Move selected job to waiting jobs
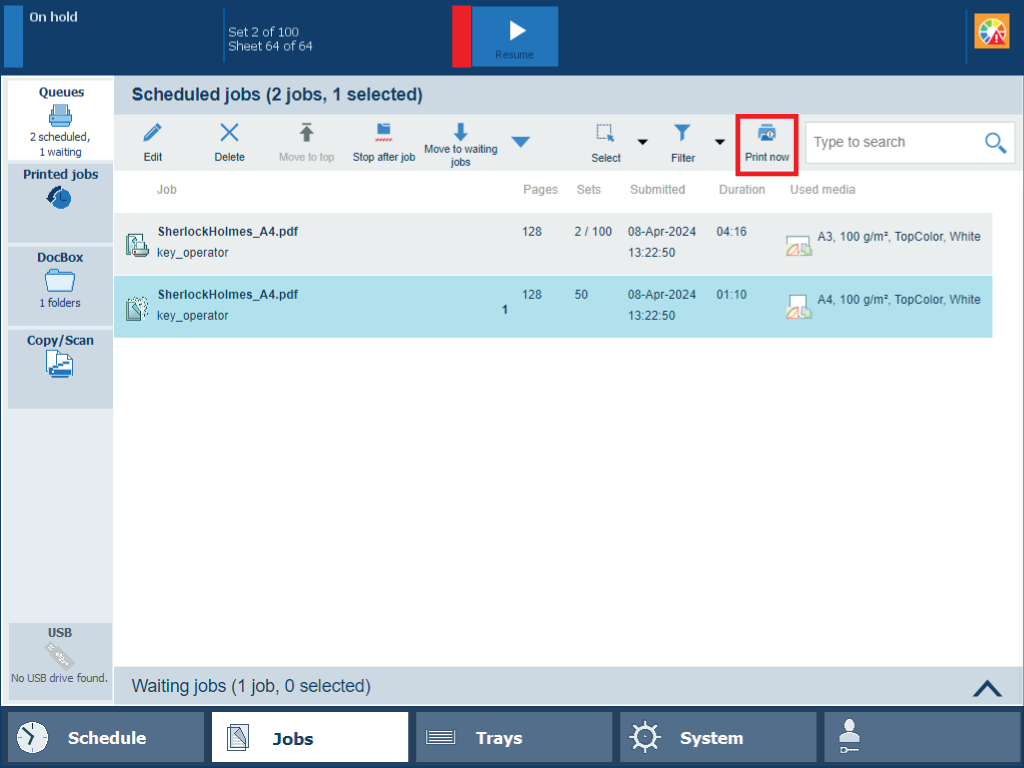The image size is (1024, 768). 460,133
